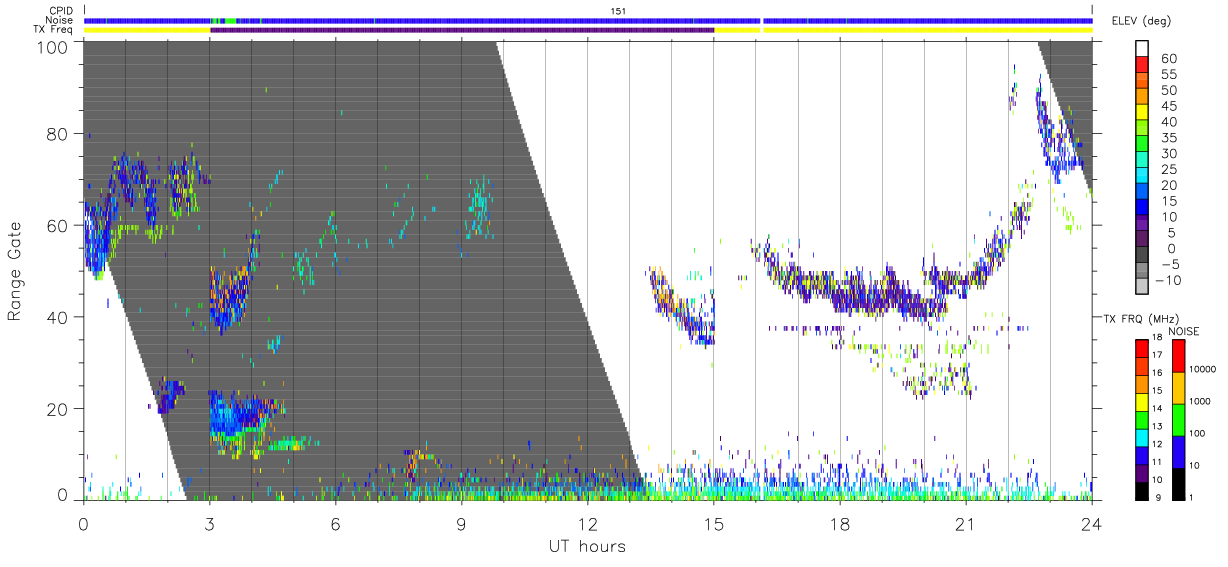This screenshot has width=1228, height=567.
Task: Click the '25' label on ELEV colorbar
Action: (1170, 169)
